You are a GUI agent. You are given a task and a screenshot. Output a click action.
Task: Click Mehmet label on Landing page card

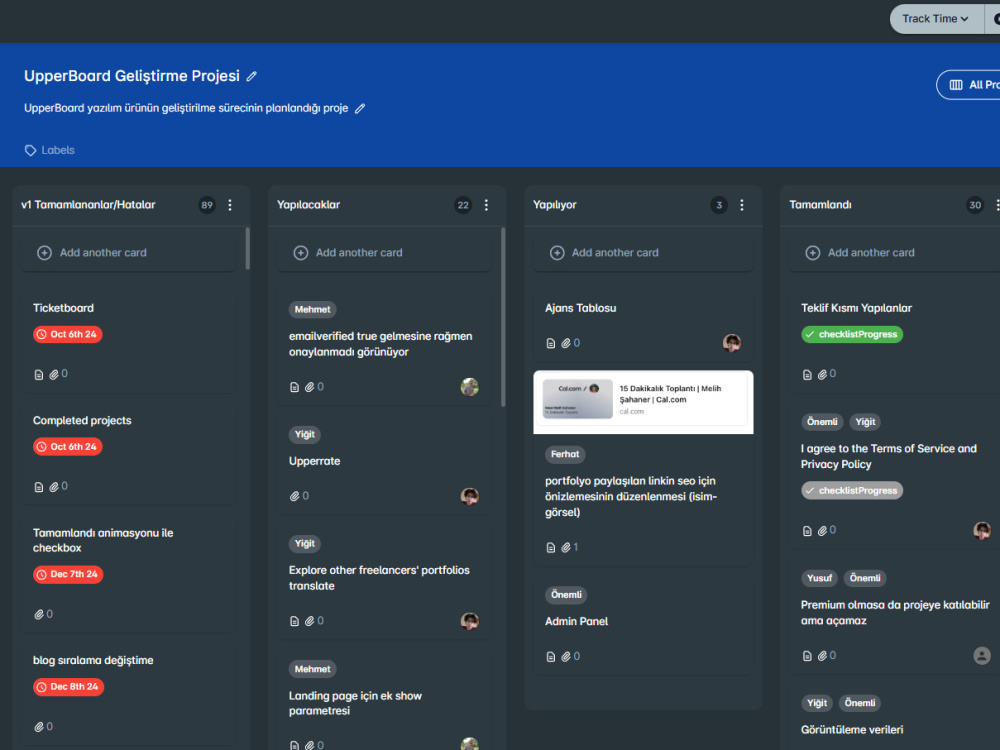pos(312,670)
